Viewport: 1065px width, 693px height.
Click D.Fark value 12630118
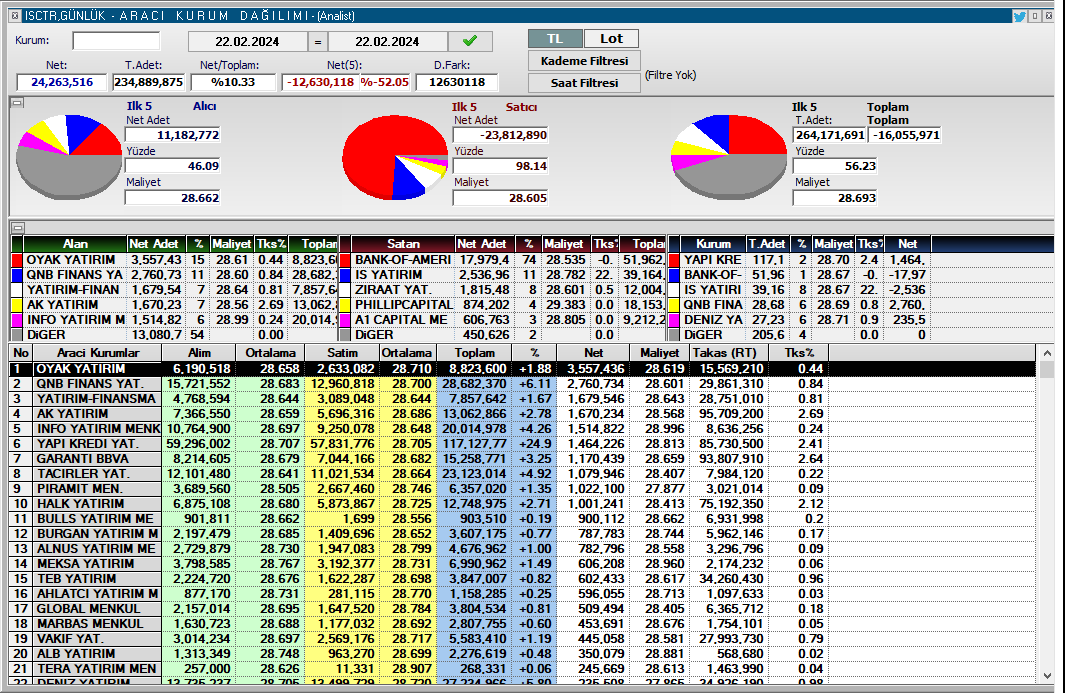click(457, 82)
